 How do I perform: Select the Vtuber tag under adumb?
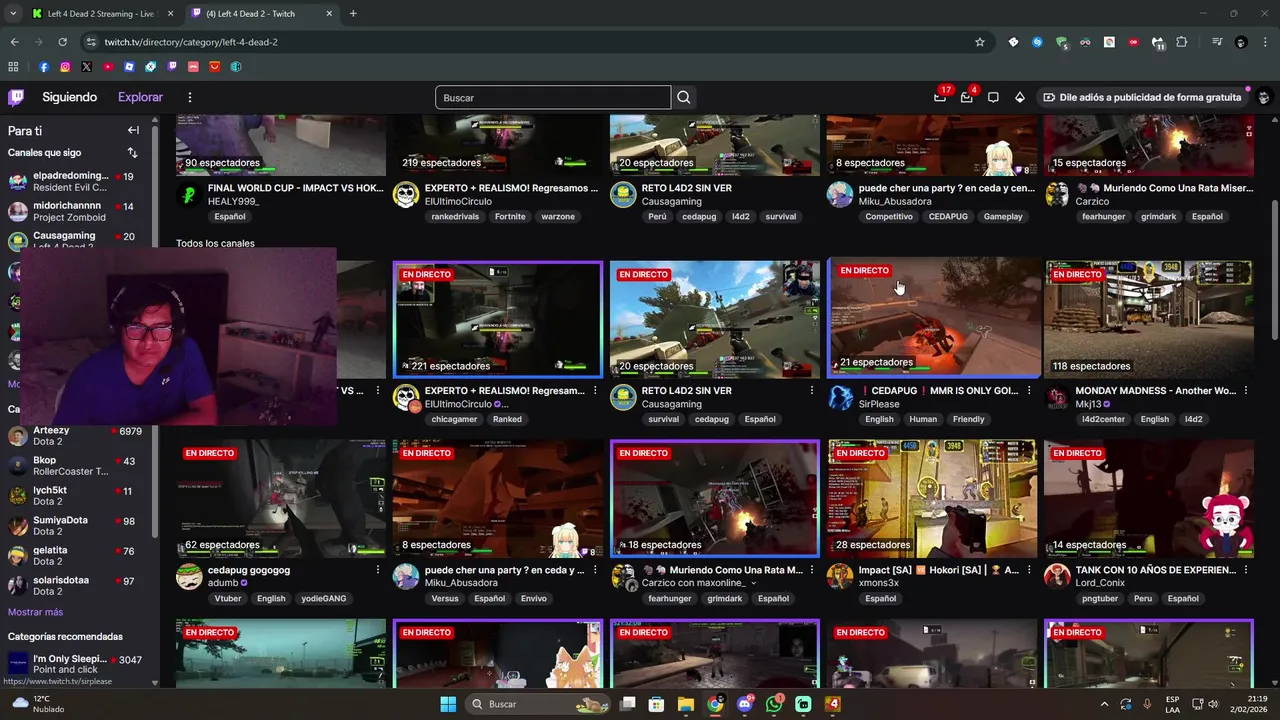(227, 598)
